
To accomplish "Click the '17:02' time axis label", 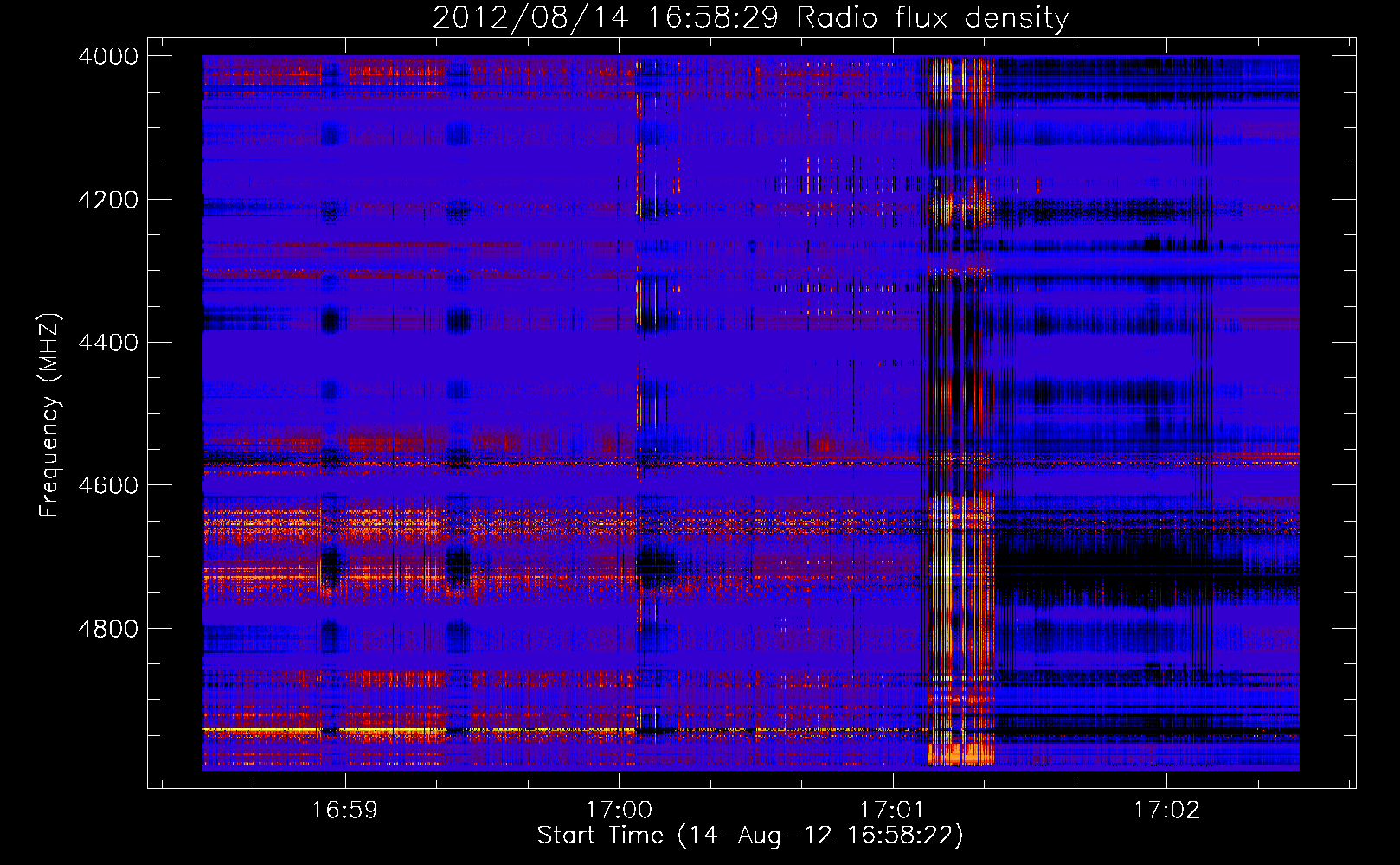I will click(1166, 811).
